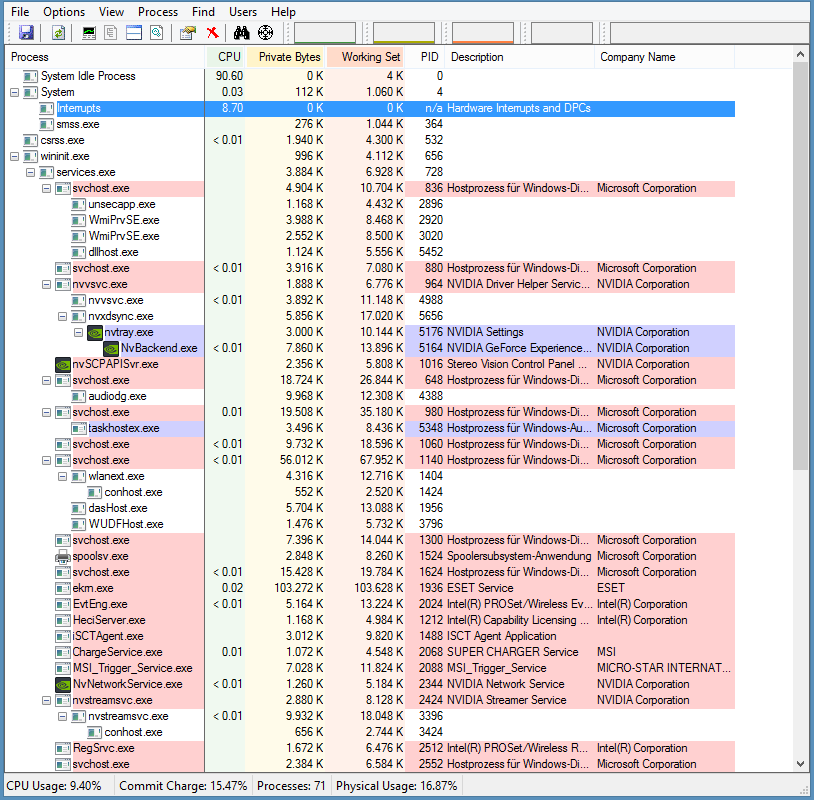Select the MSI_Trigger_Service.exe row
The width and height of the screenshot is (814, 800).
pos(370,668)
